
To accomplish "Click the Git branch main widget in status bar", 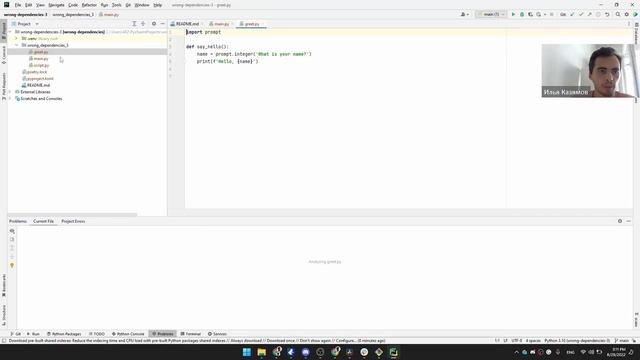I will coord(622,340).
